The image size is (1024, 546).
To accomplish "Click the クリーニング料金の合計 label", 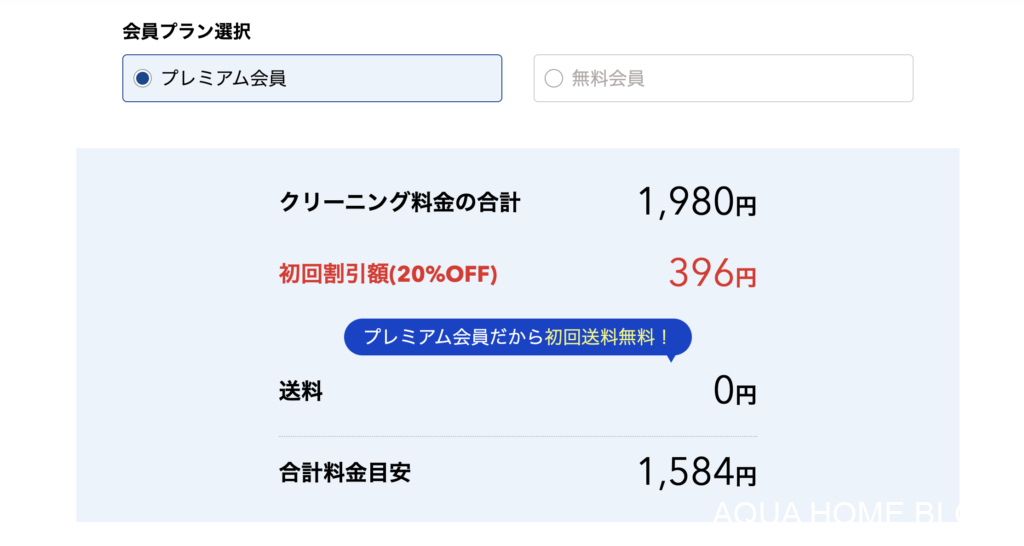I will point(400,203).
